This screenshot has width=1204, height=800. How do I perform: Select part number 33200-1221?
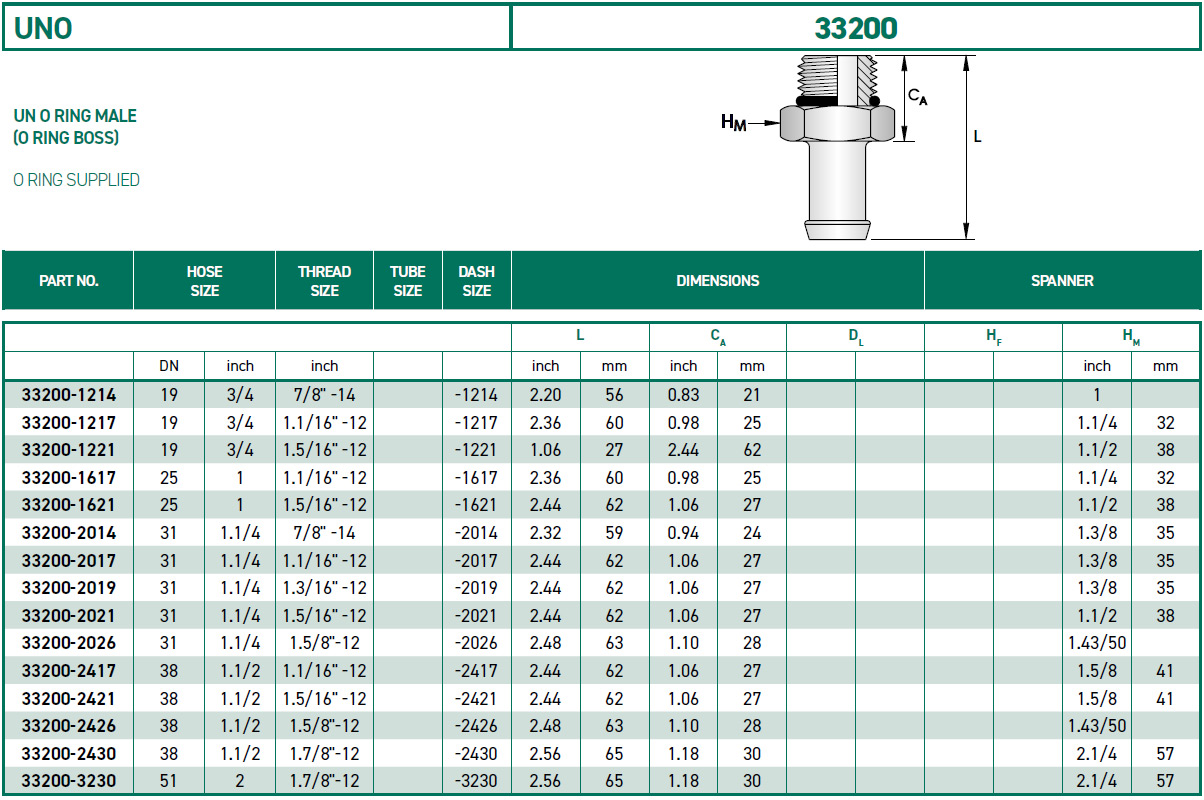coord(68,450)
